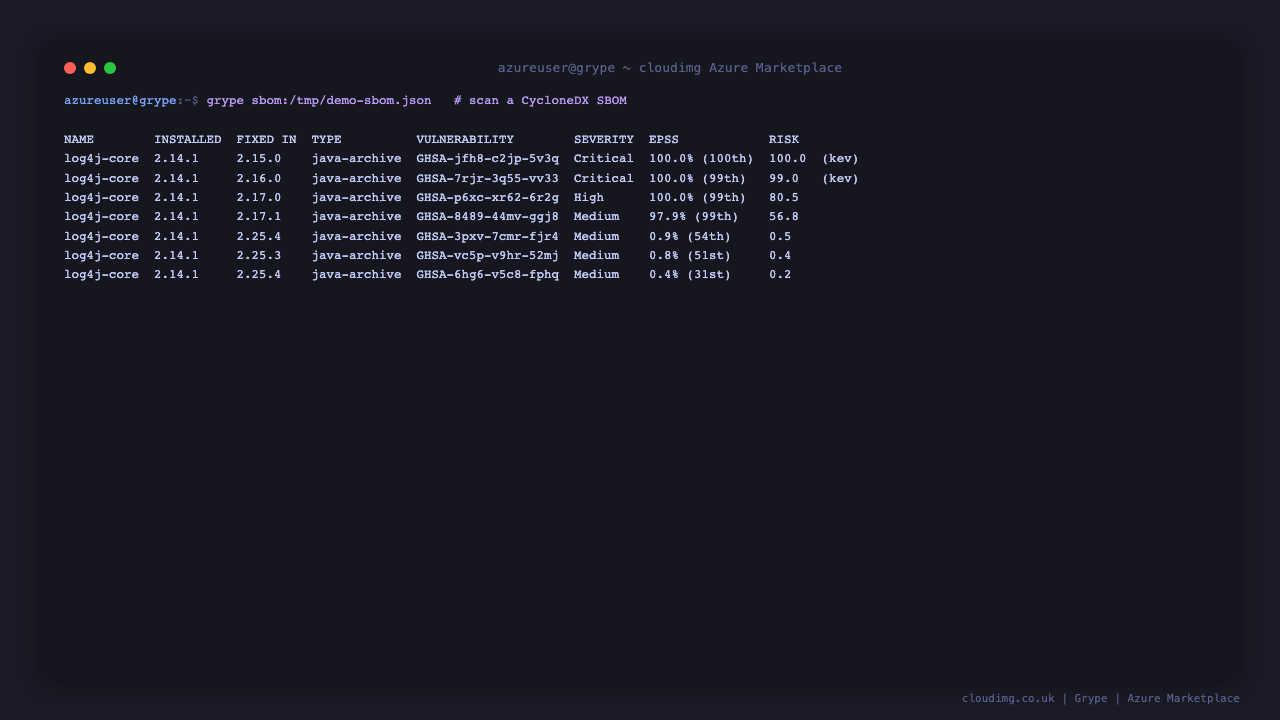
Task: Click fixed version 2.15.0
Action: tap(259, 159)
